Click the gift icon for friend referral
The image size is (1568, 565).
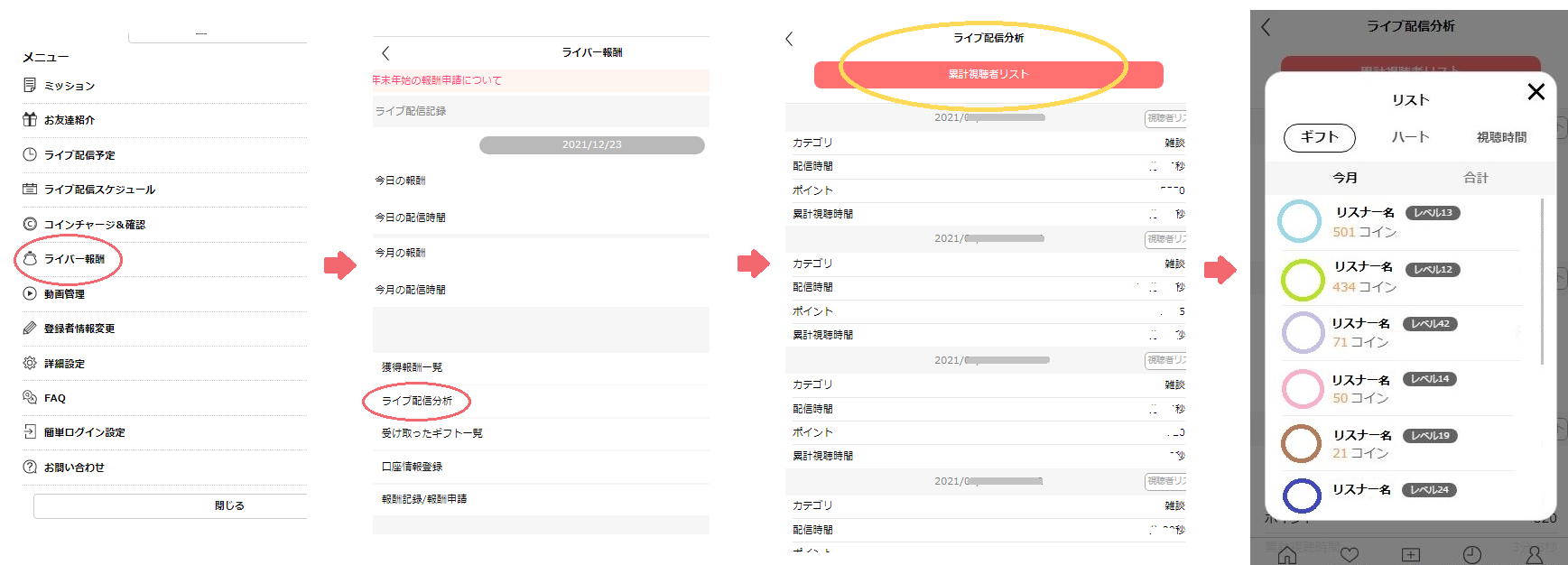tap(30, 119)
